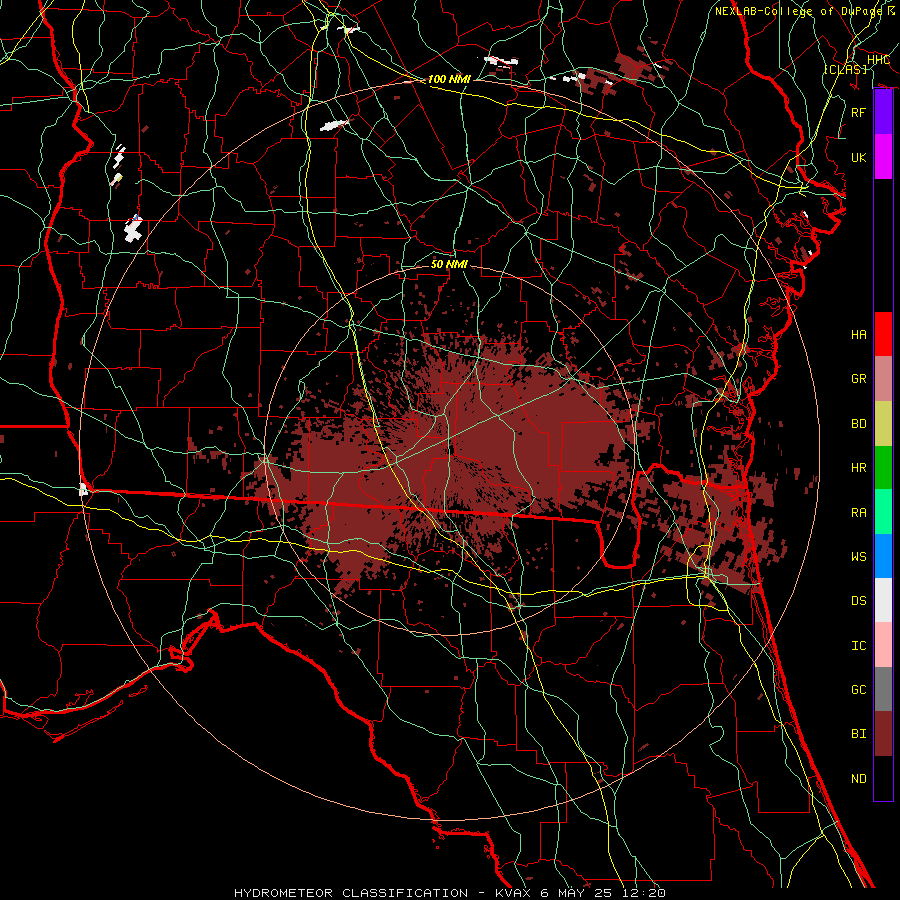The image size is (900, 900).
Task: Click the WS legend label
Action: coord(858,556)
